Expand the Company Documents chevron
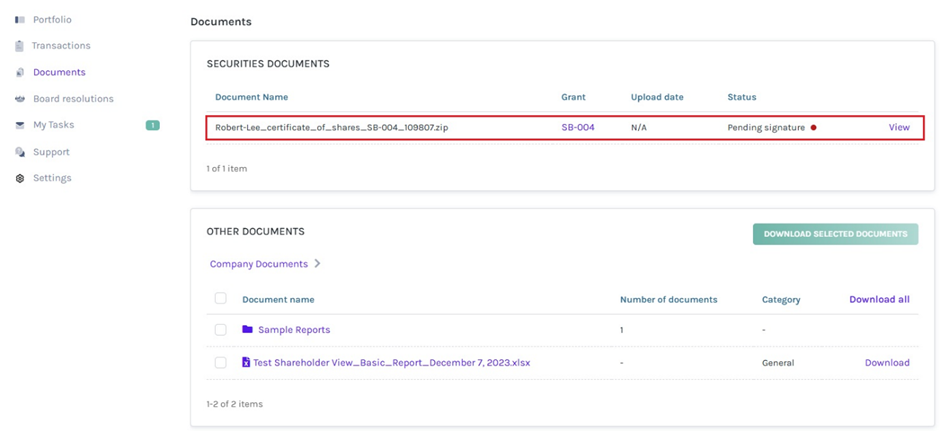Image resolution: width=940 pixels, height=431 pixels. click(317, 264)
